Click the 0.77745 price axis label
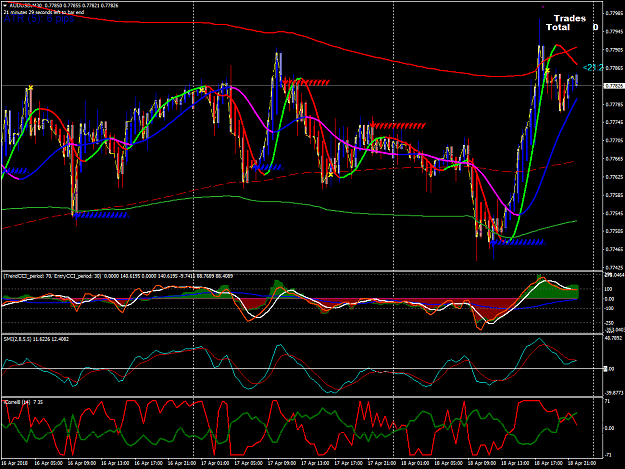 614,122
